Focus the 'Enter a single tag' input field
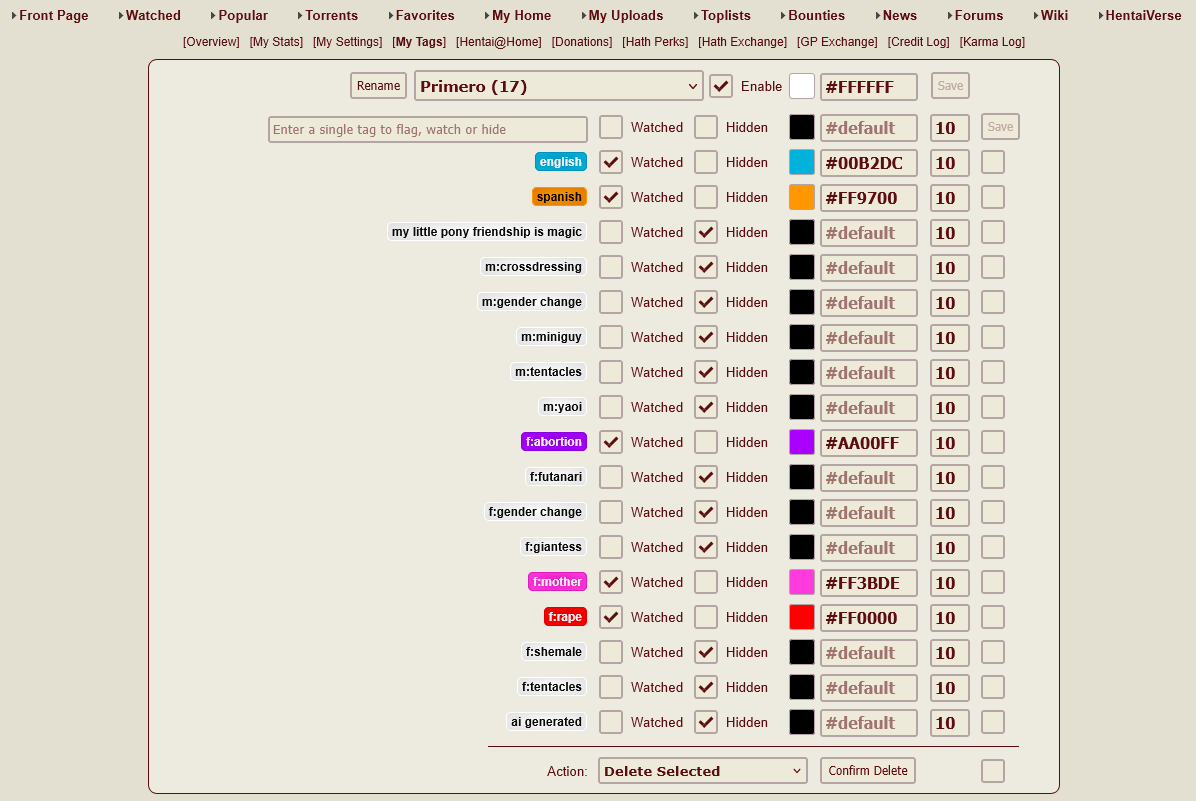This screenshot has height=801, width=1196. click(x=427, y=129)
